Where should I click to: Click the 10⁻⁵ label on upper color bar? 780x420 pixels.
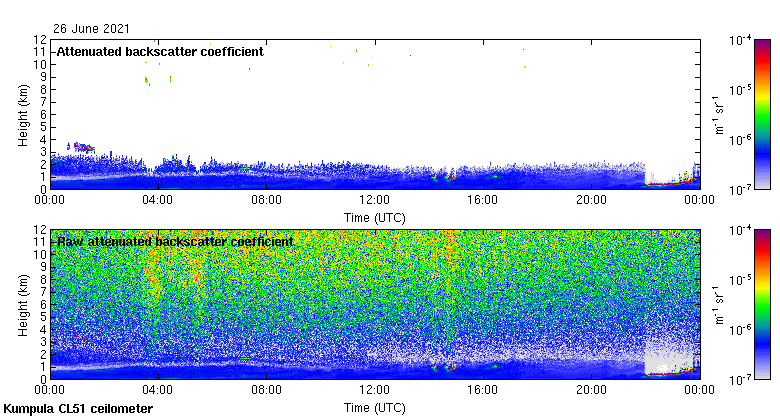pyautogui.click(x=740, y=90)
